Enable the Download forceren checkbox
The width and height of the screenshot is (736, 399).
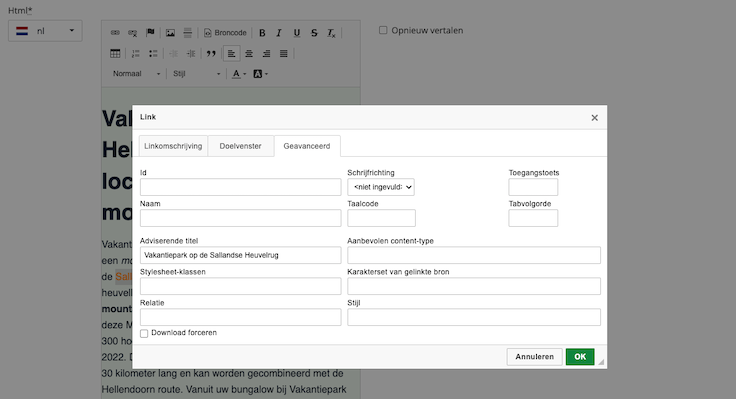pyautogui.click(x=144, y=333)
